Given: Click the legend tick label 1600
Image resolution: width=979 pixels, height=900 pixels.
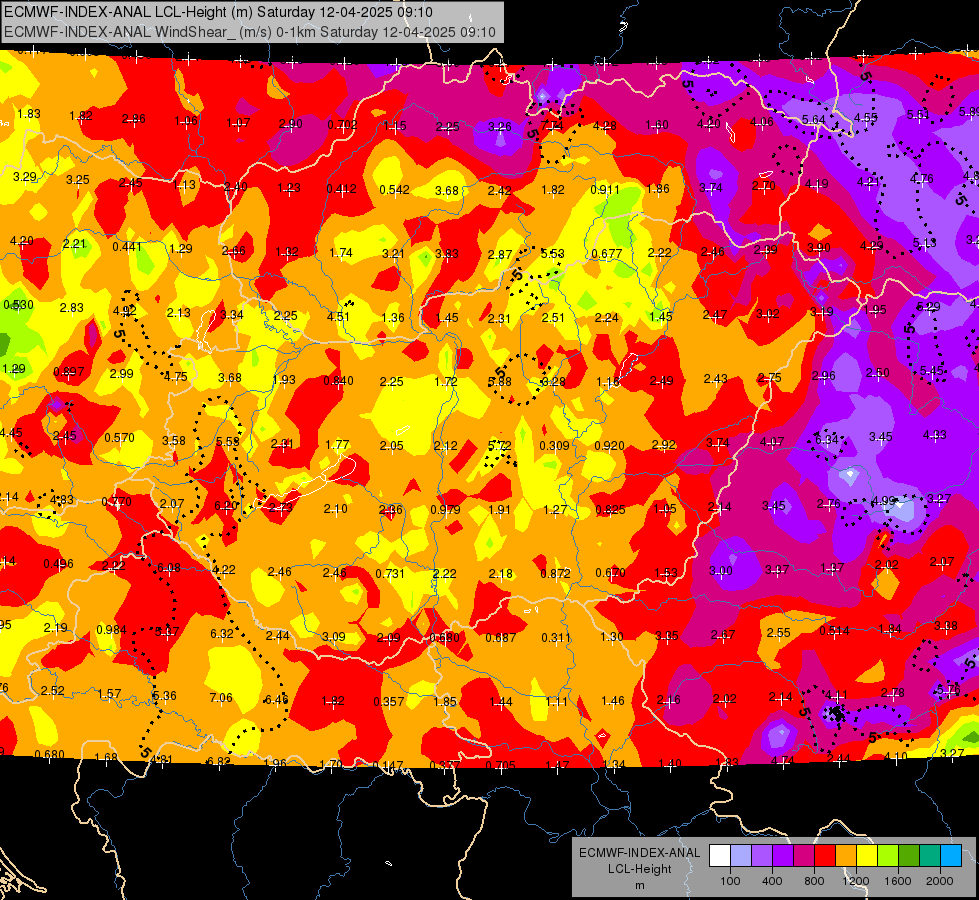Looking at the screenshot, I should click(898, 881).
